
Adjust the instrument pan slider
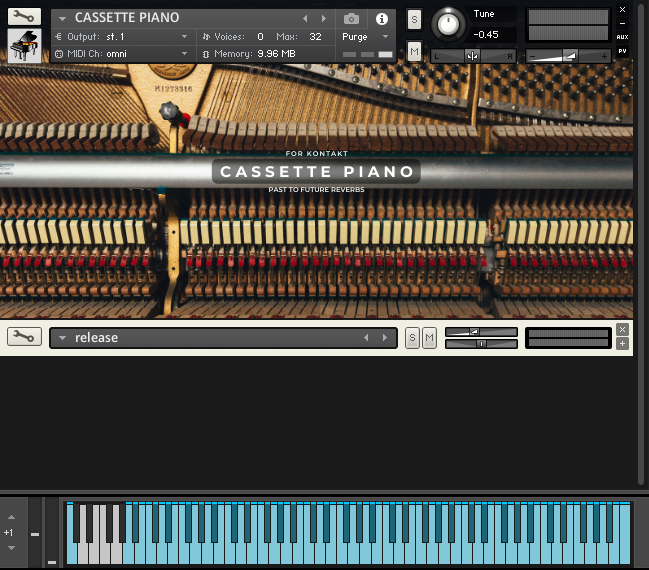(473, 56)
